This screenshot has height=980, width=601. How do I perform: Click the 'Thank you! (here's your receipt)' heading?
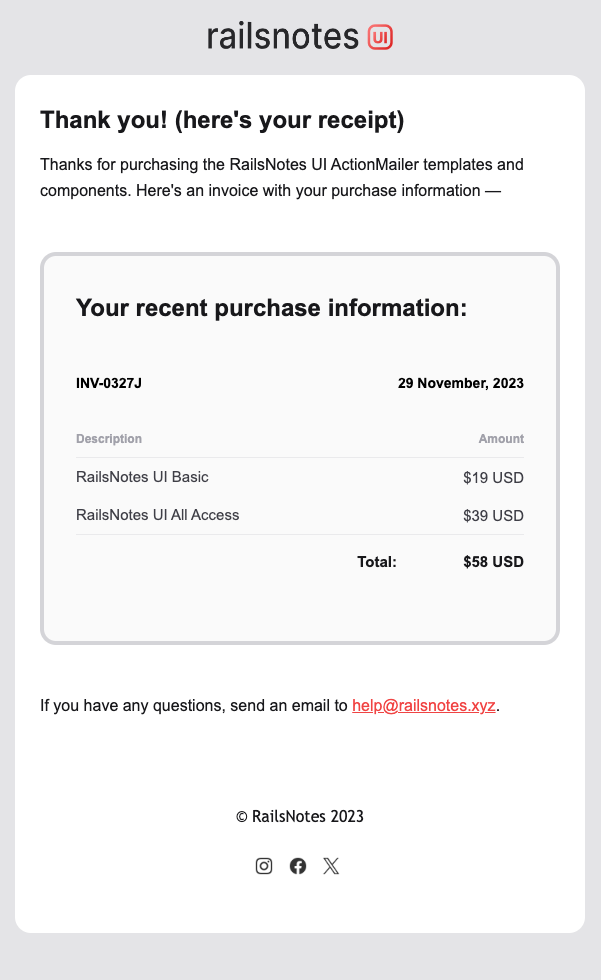click(x=222, y=120)
